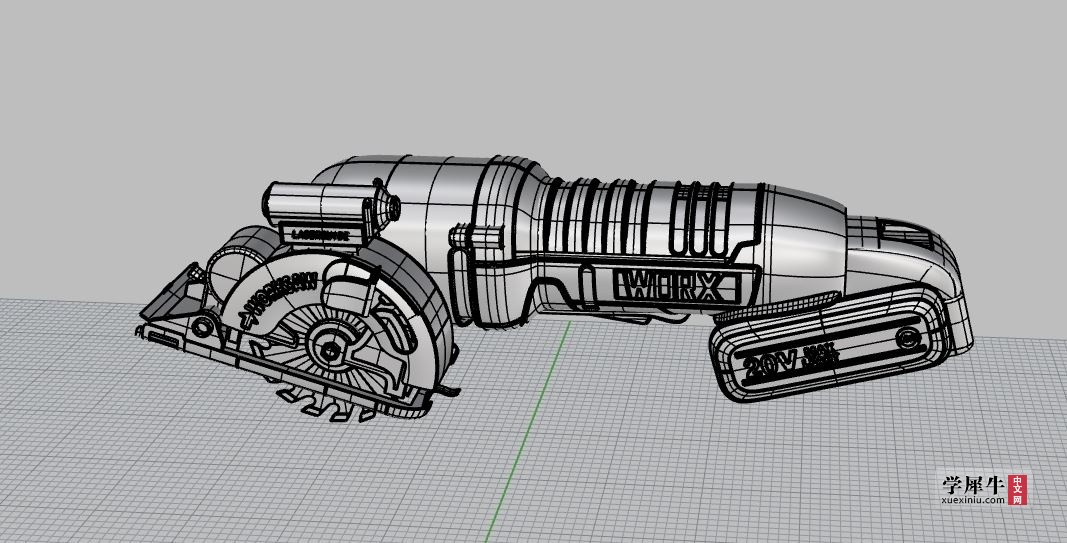This screenshot has width=1067, height=543.
Task: Select the WORXSAW lettering on the blade guard
Action: [280, 297]
